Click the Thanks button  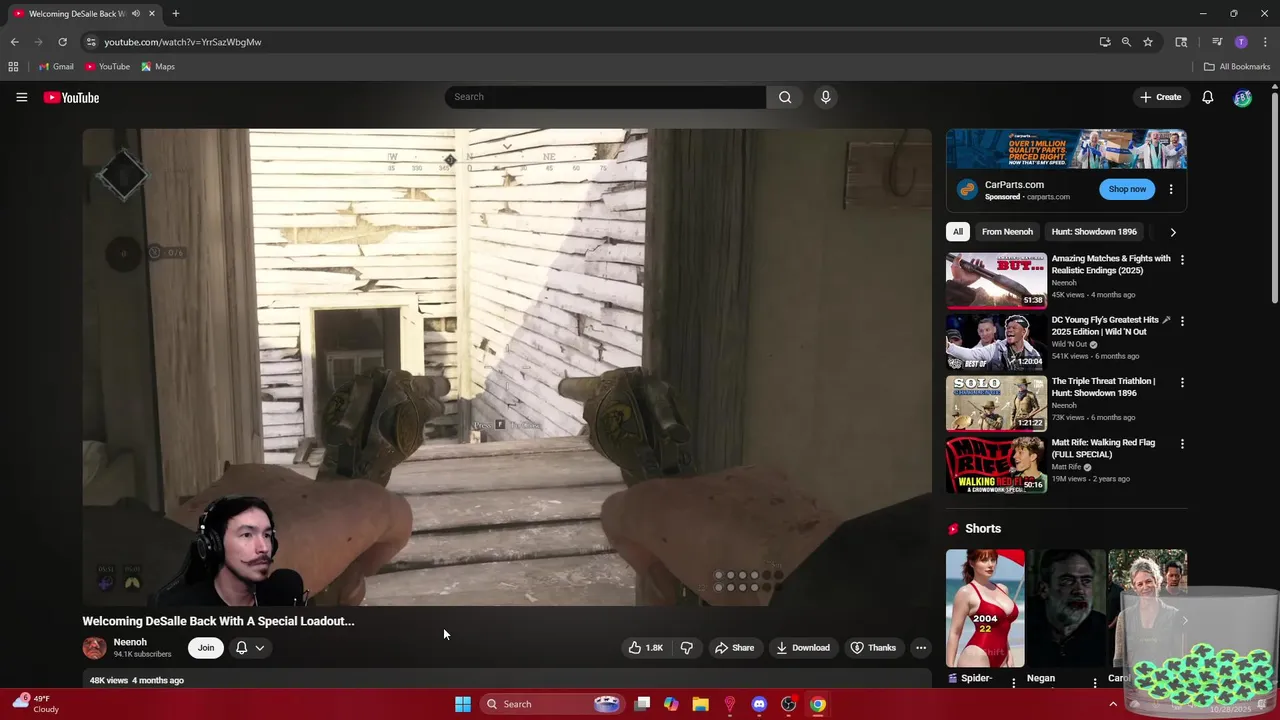tap(873, 648)
